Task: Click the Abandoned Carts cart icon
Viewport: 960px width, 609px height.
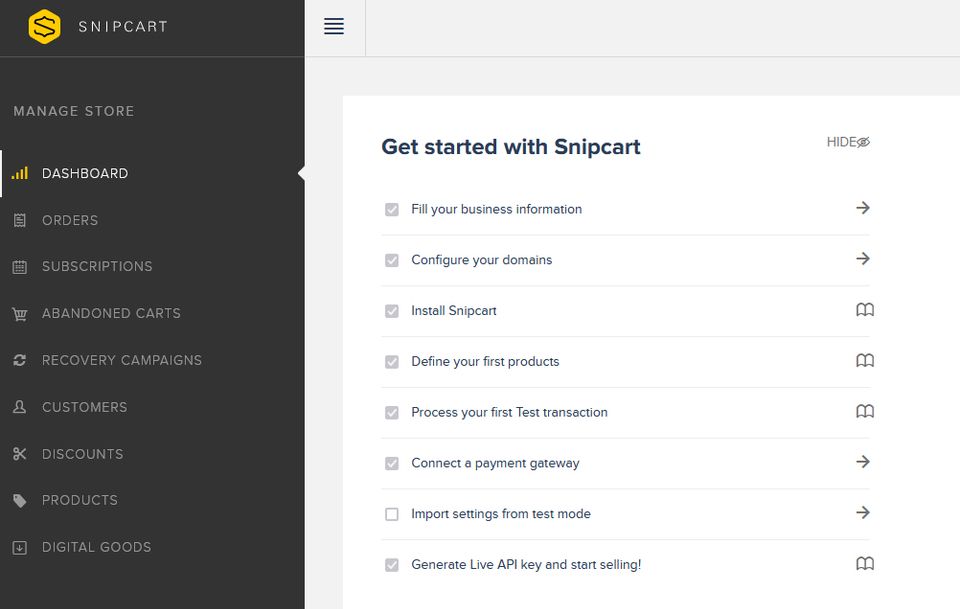Action: click(19, 313)
